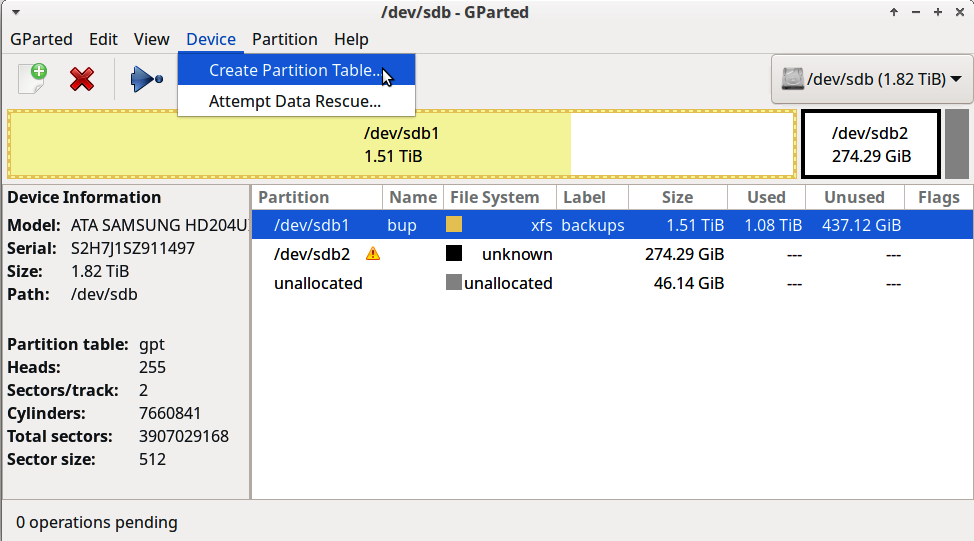This screenshot has height=541, width=974.
Task: Click the black unknown file system swatch
Action: (x=454, y=253)
